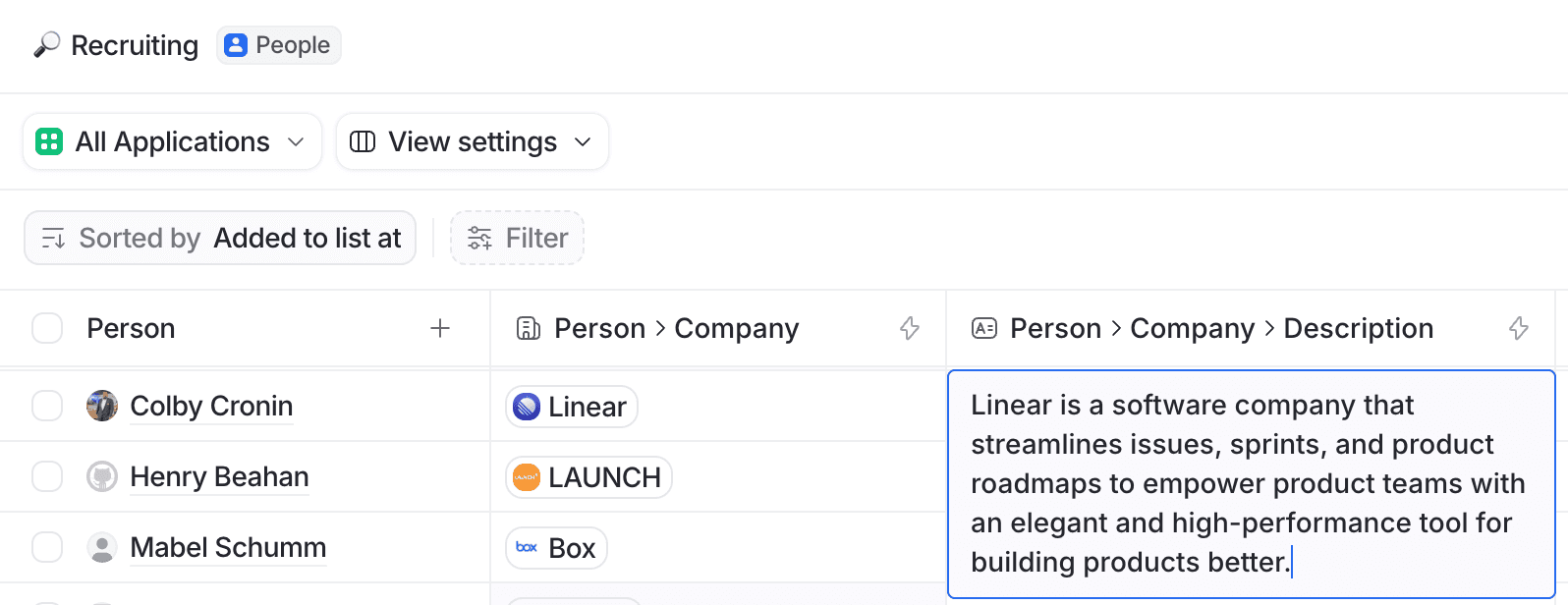Image resolution: width=1568 pixels, height=605 pixels.
Task: Click the Person > Company > Description header label
Action: [x=1222, y=328]
